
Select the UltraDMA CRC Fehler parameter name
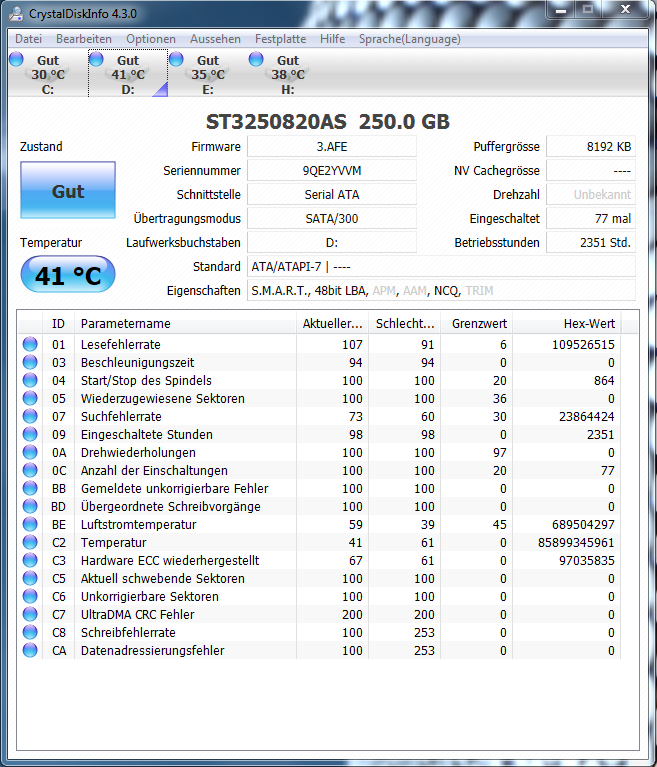(x=137, y=614)
